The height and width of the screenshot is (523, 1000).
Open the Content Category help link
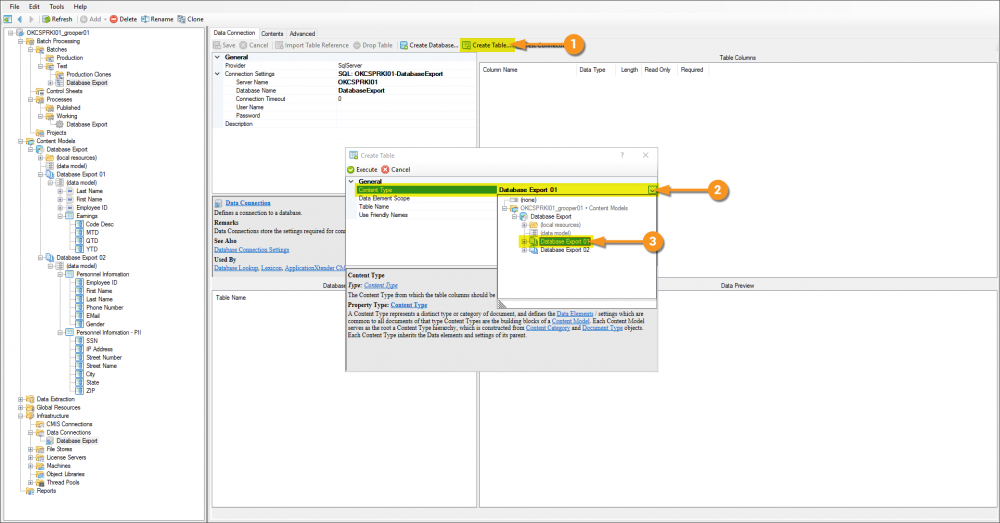coord(547,328)
